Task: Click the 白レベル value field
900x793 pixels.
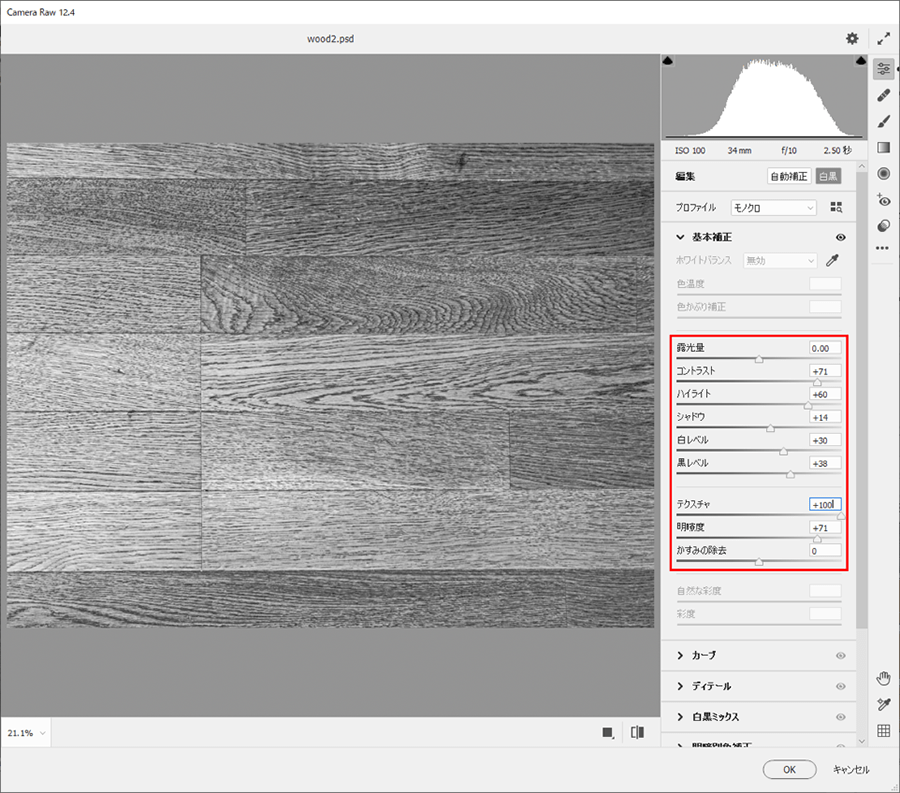Action: coord(825,440)
